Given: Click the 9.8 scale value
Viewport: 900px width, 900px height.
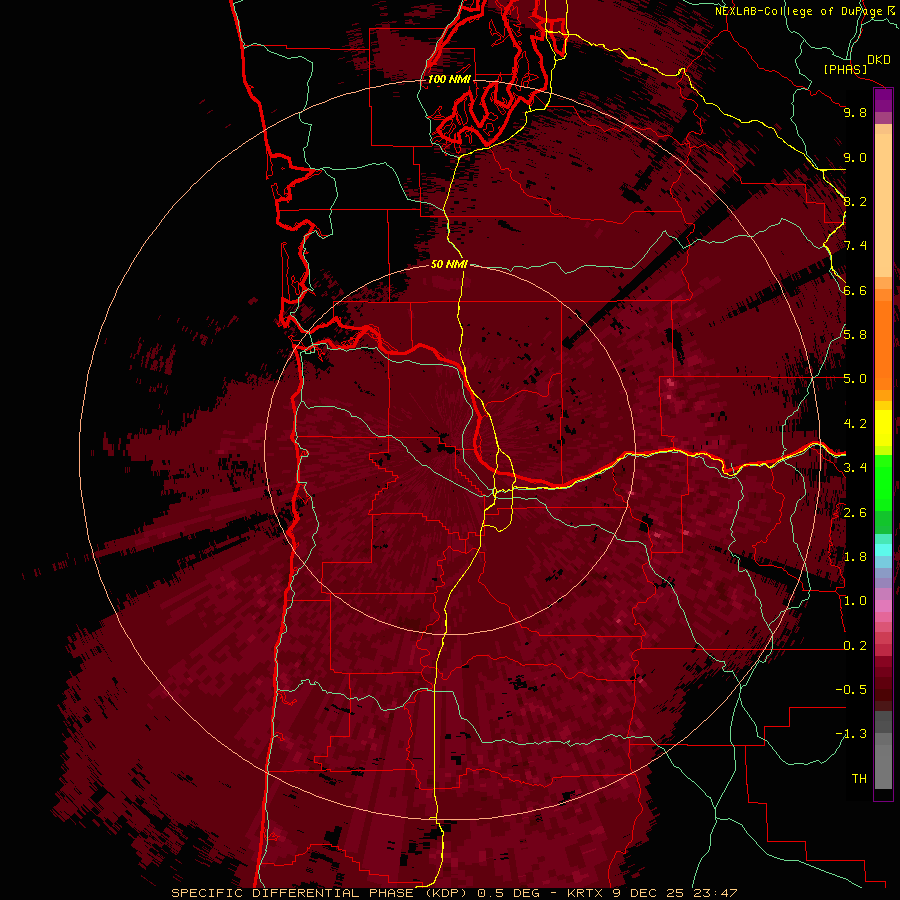Looking at the screenshot, I should click(855, 113).
